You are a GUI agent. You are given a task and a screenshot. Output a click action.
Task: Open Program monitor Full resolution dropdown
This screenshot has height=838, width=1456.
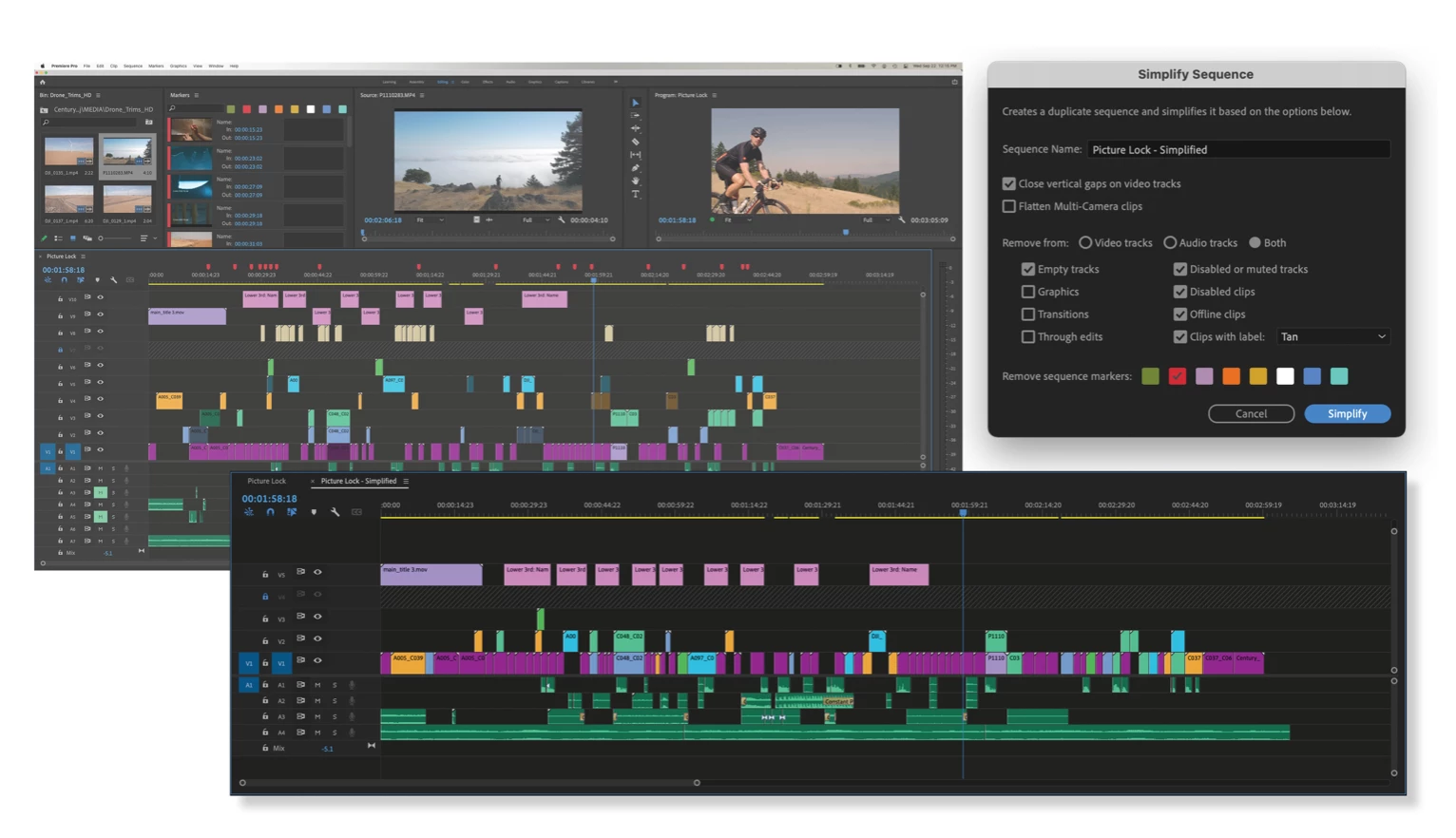(x=876, y=220)
